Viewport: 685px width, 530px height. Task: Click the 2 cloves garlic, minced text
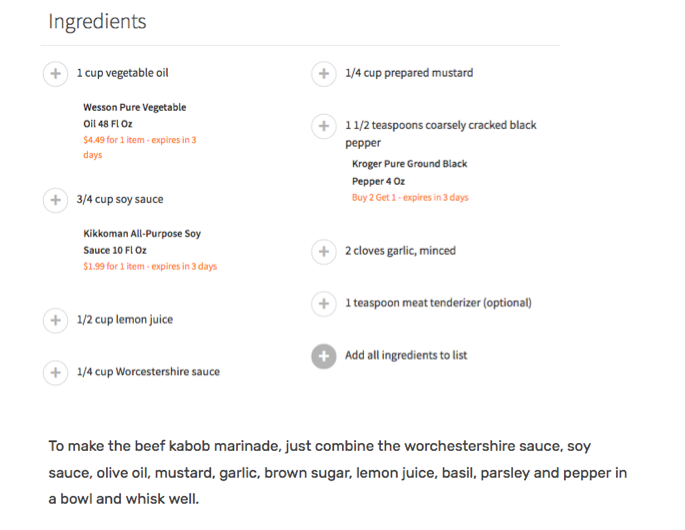pos(400,251)
